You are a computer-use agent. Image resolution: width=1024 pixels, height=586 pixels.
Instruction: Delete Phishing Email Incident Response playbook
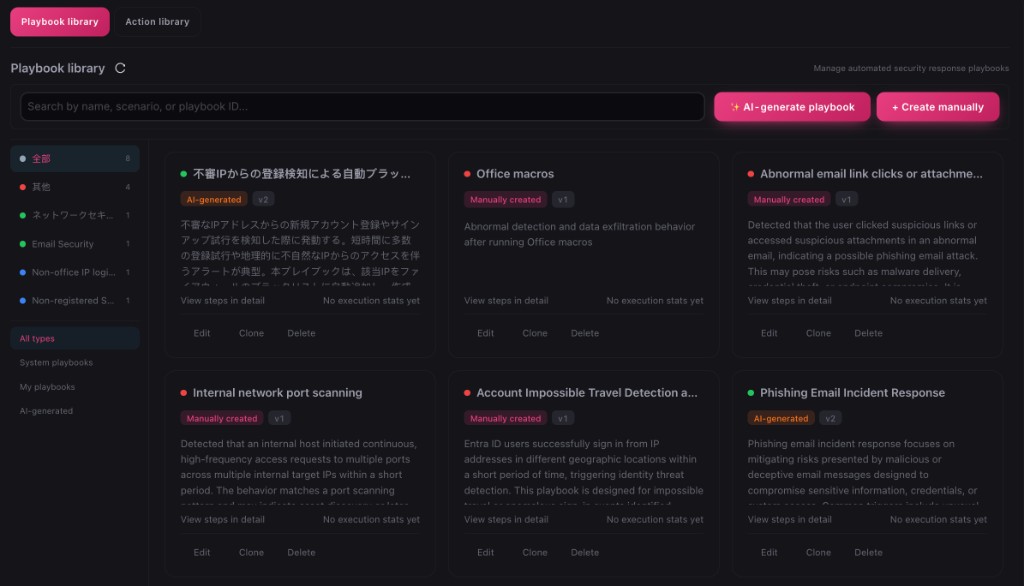[x=868, y=552]
